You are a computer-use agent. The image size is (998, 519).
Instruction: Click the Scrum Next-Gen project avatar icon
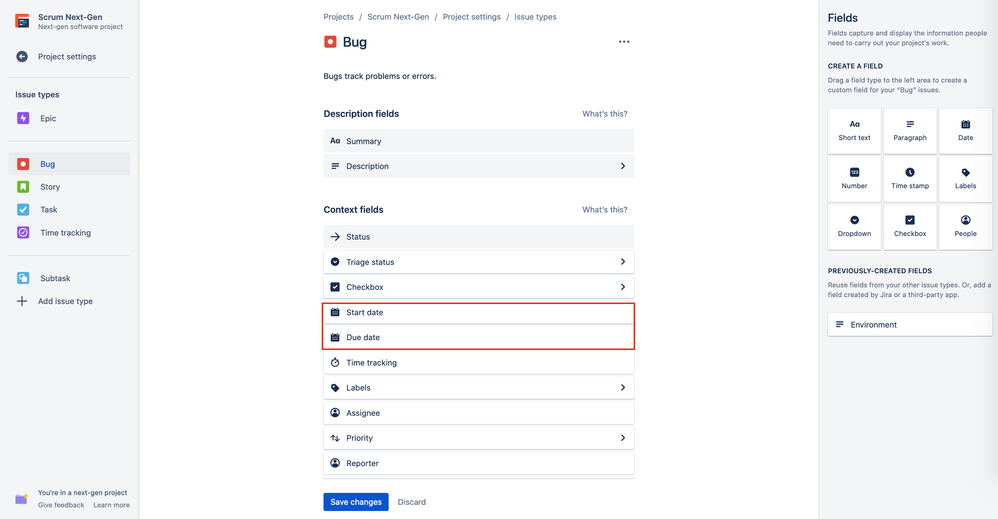[22, 22]
